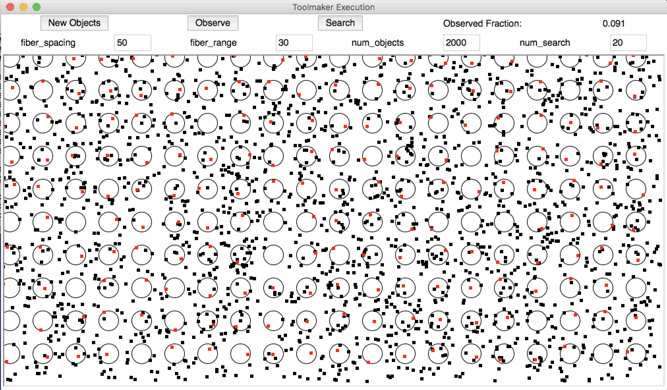Run the Observe action
The height and width of the screenshot is (390, 667).
click(213, 23)
